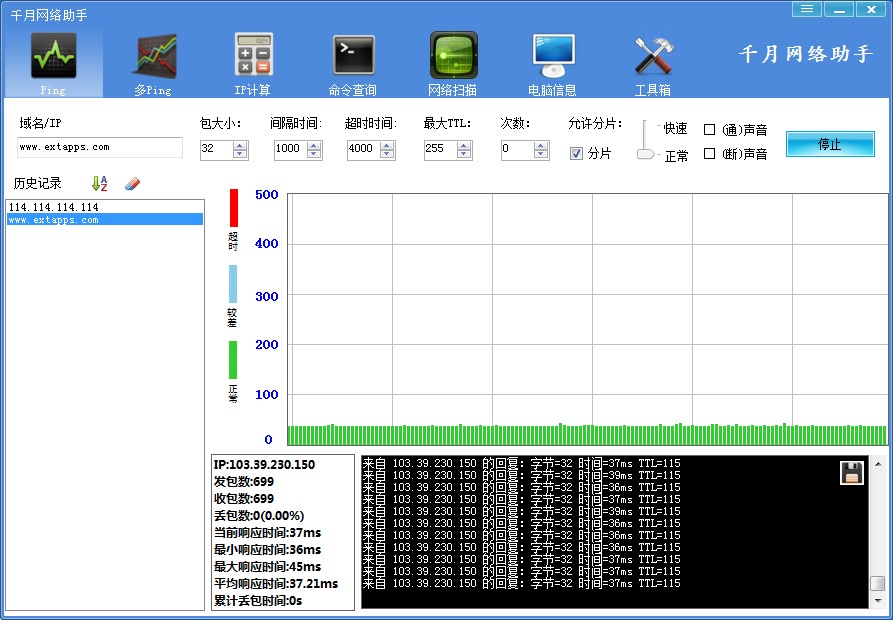Open the 多Ping multi-ping tool
893x620 pixels.
coord(153,63)
